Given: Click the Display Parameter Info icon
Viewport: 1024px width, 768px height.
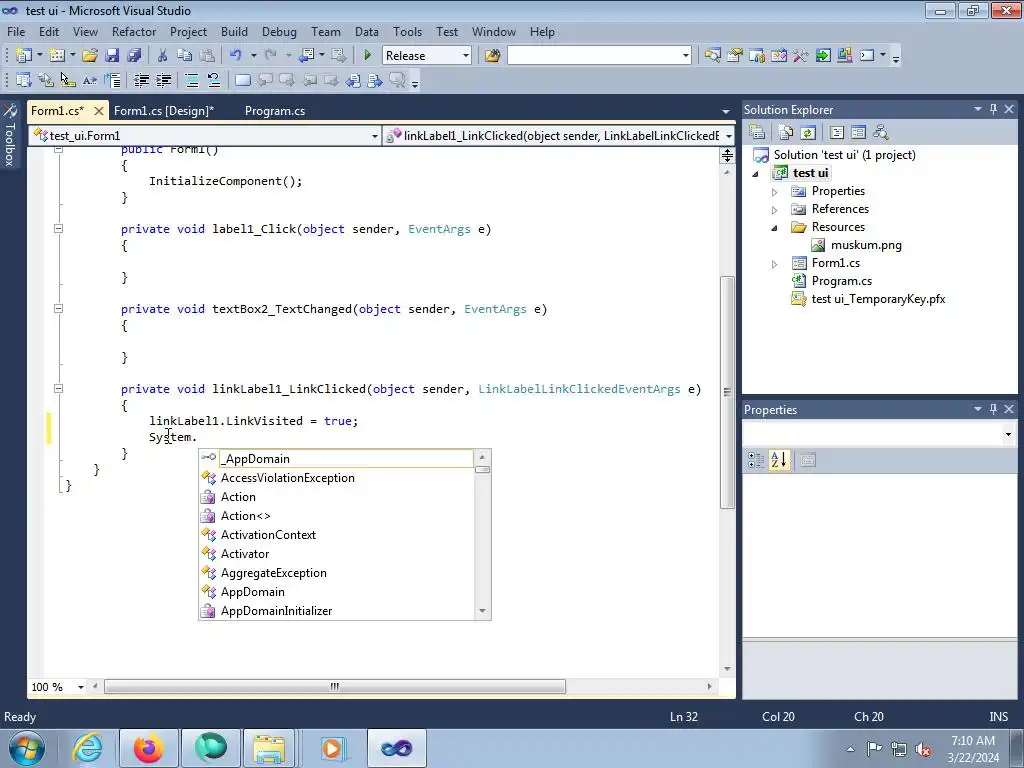Looking at the screenshot, I should click(x=46, y=80).
